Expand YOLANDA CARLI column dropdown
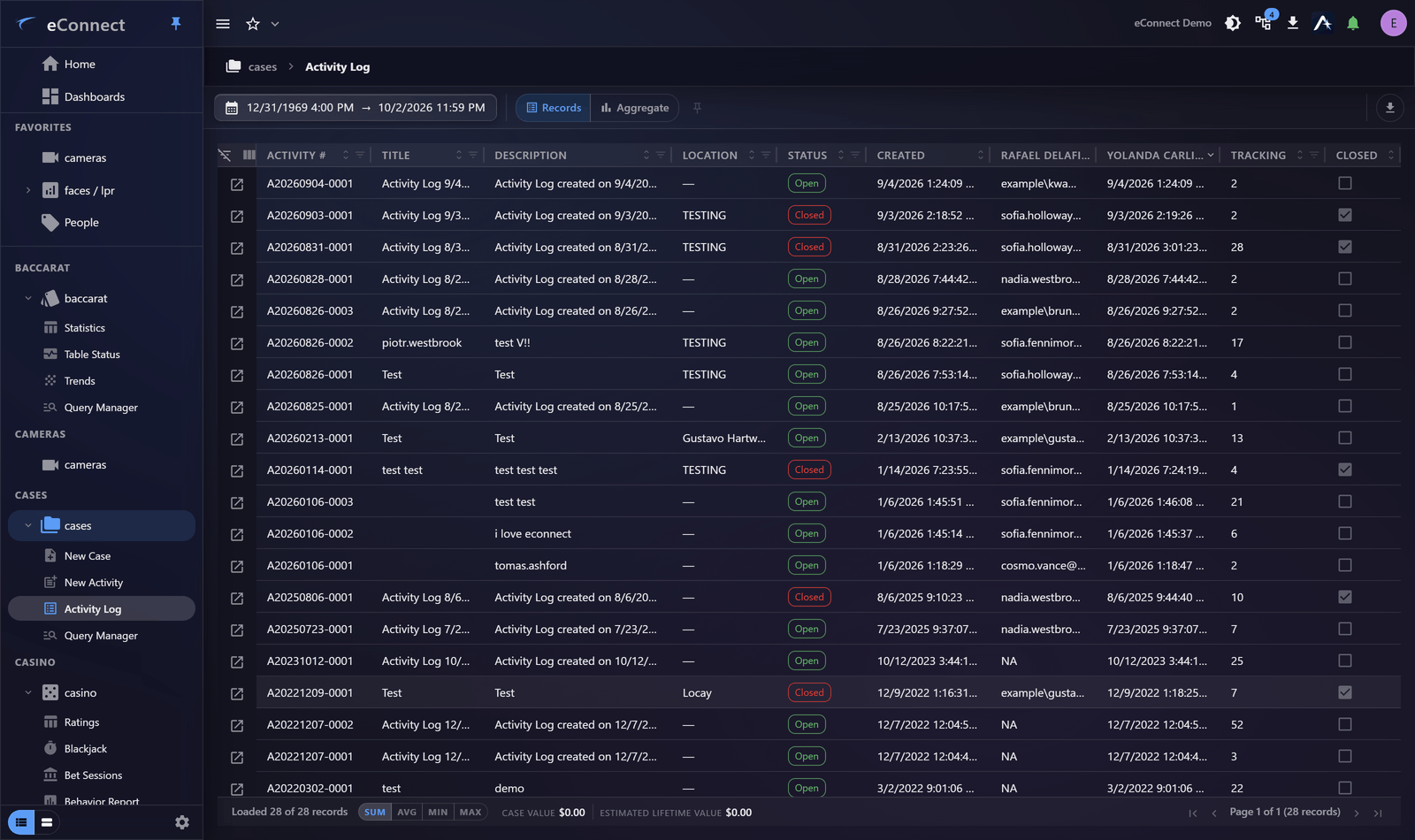This screenshot has height=840, width=1415. tap(1211, 155)
